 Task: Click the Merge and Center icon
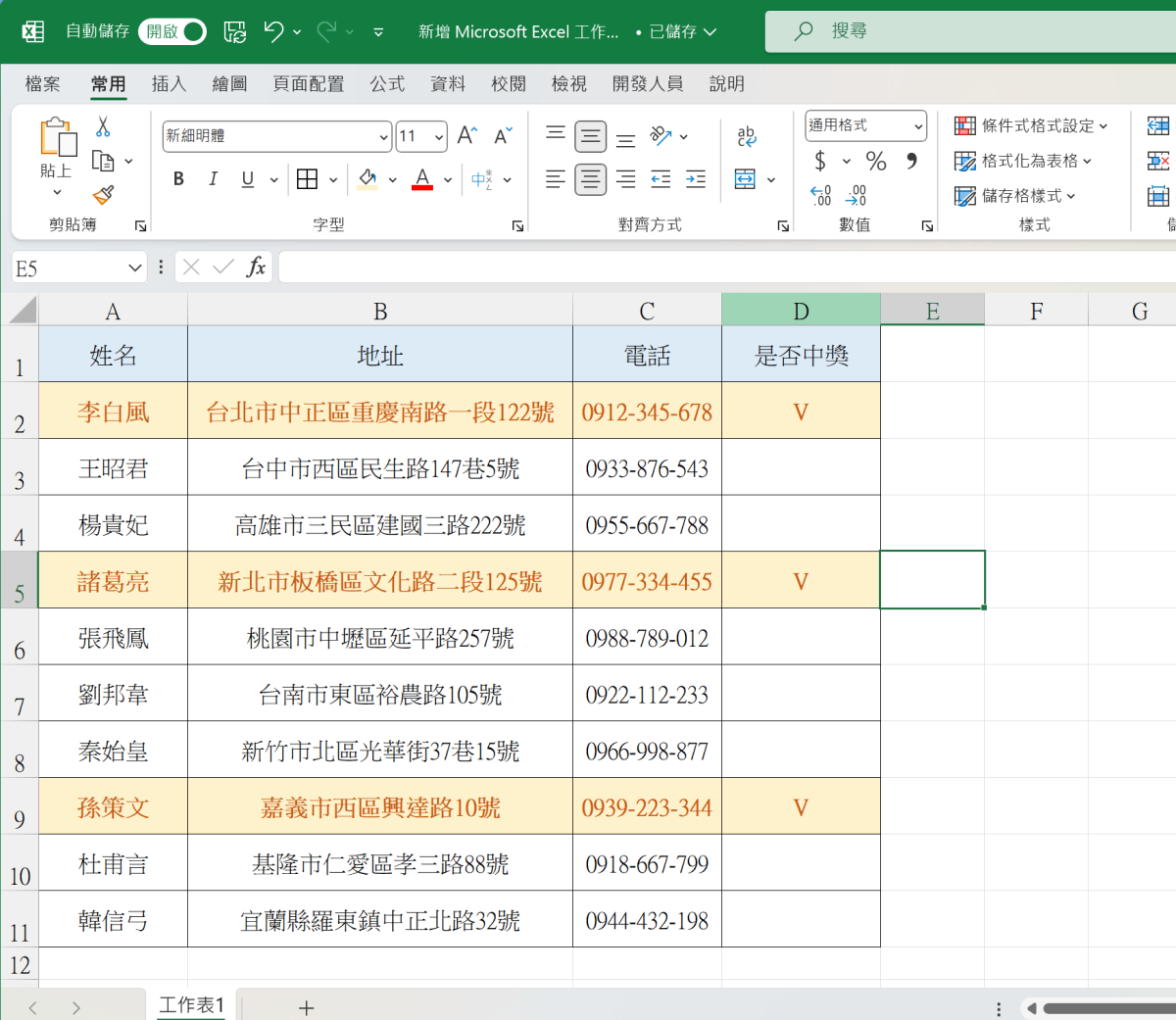746,179
